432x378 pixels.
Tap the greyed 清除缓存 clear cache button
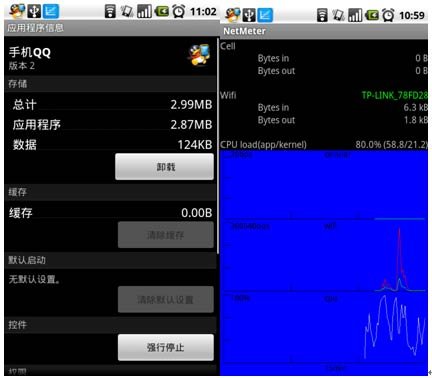[x=166, y=235]
